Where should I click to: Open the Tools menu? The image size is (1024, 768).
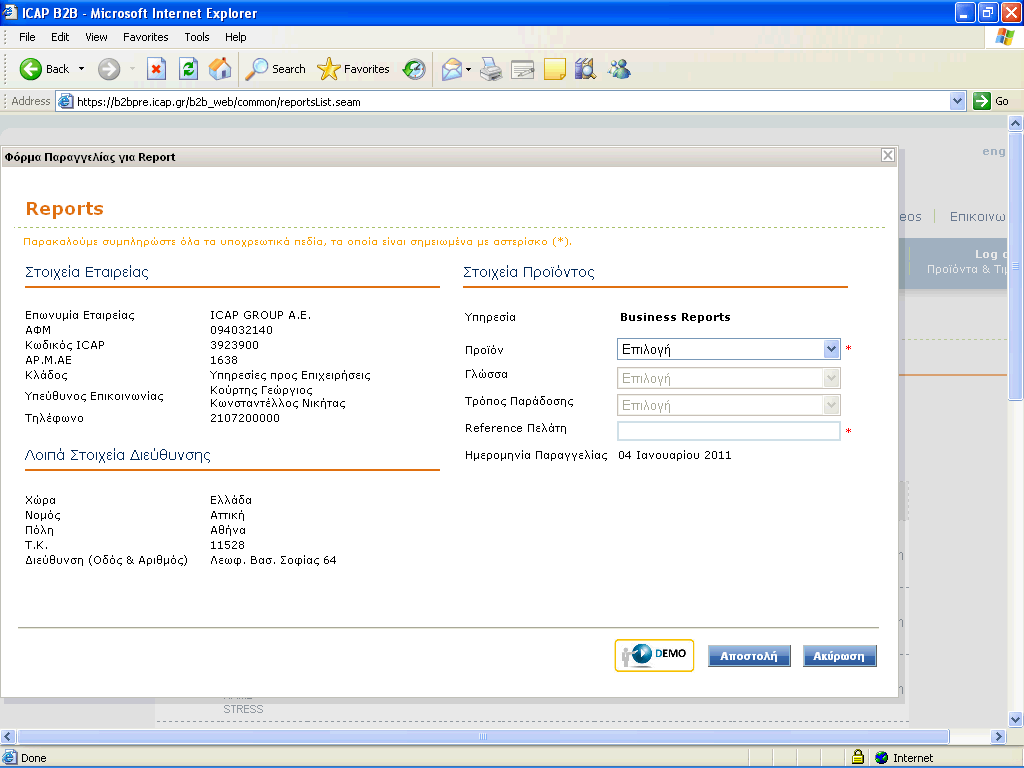(197, 37)
